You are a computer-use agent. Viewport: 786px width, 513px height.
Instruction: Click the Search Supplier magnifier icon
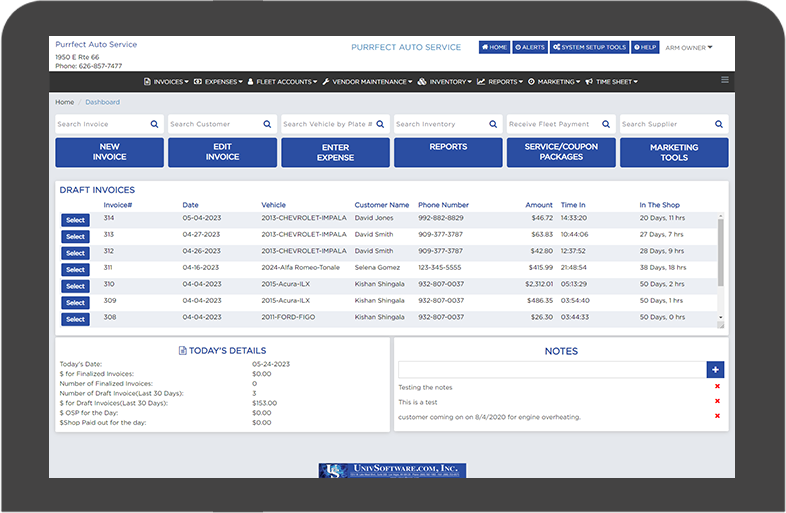[x=719, y=124]
